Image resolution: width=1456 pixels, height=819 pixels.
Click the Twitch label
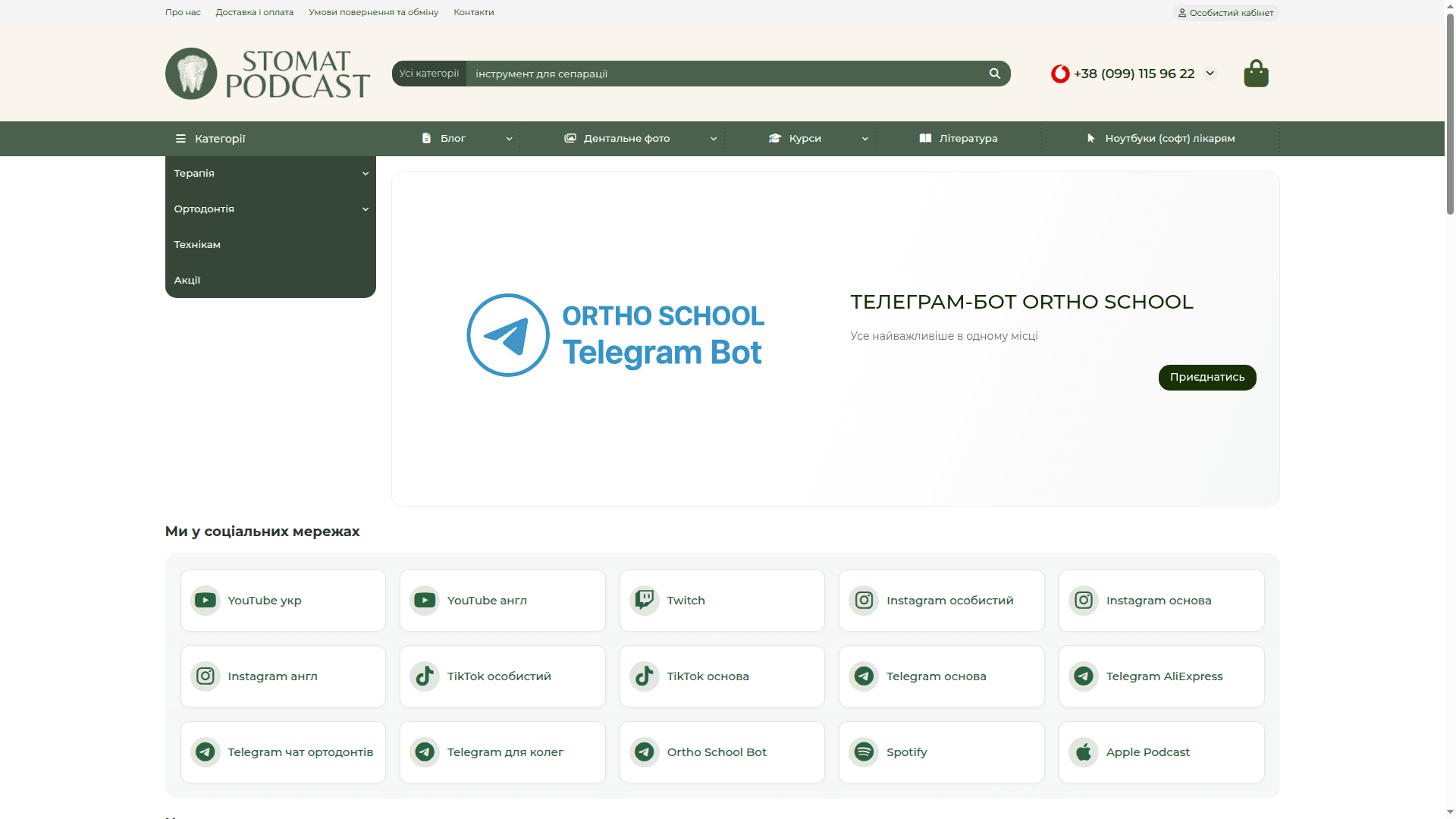coord(686,601)
